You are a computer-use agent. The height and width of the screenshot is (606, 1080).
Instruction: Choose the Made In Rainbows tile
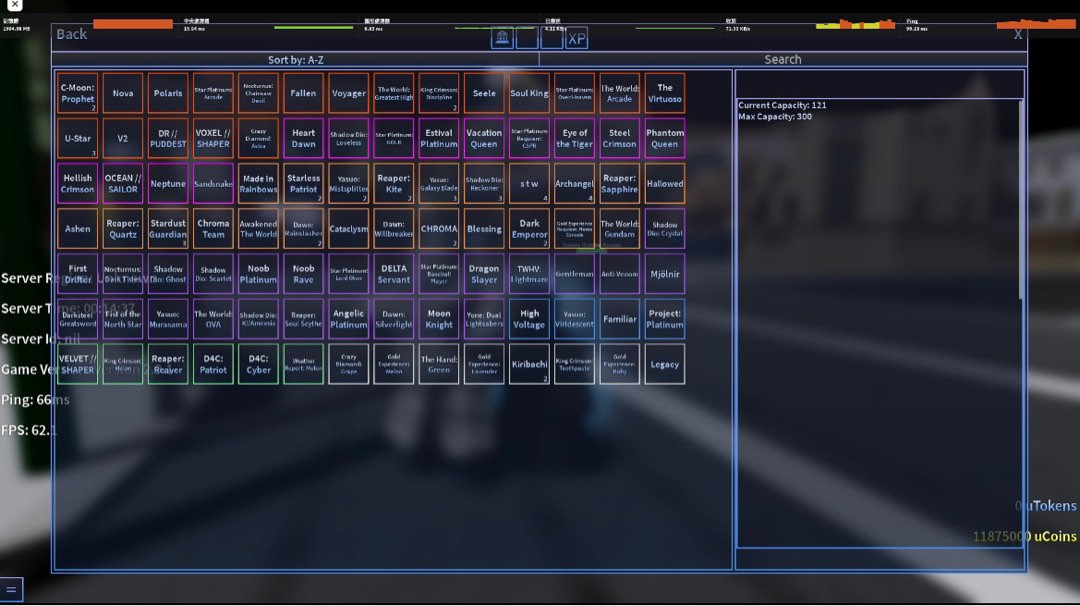point(258,184)
